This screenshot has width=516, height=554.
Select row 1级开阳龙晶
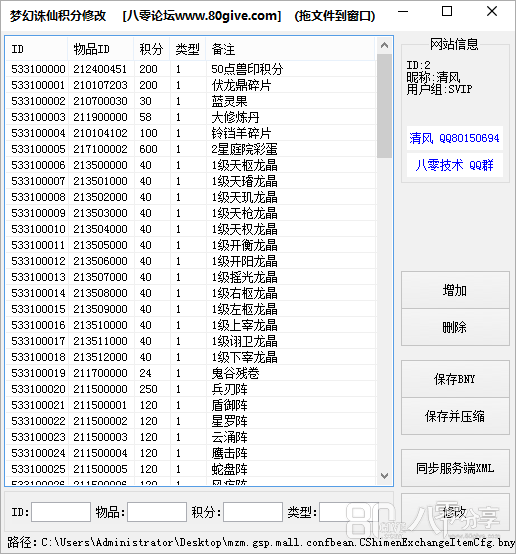point(191,261)
